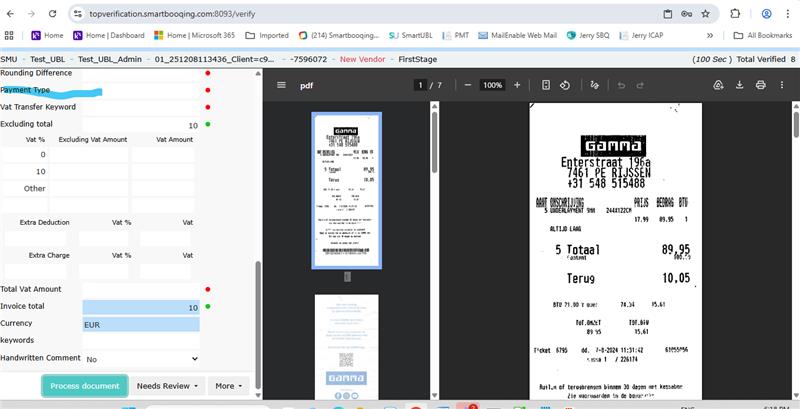Viewport: 800px width, 409px height.
Task: Bookmark this page with the star icon
Action: coord(706,14)
